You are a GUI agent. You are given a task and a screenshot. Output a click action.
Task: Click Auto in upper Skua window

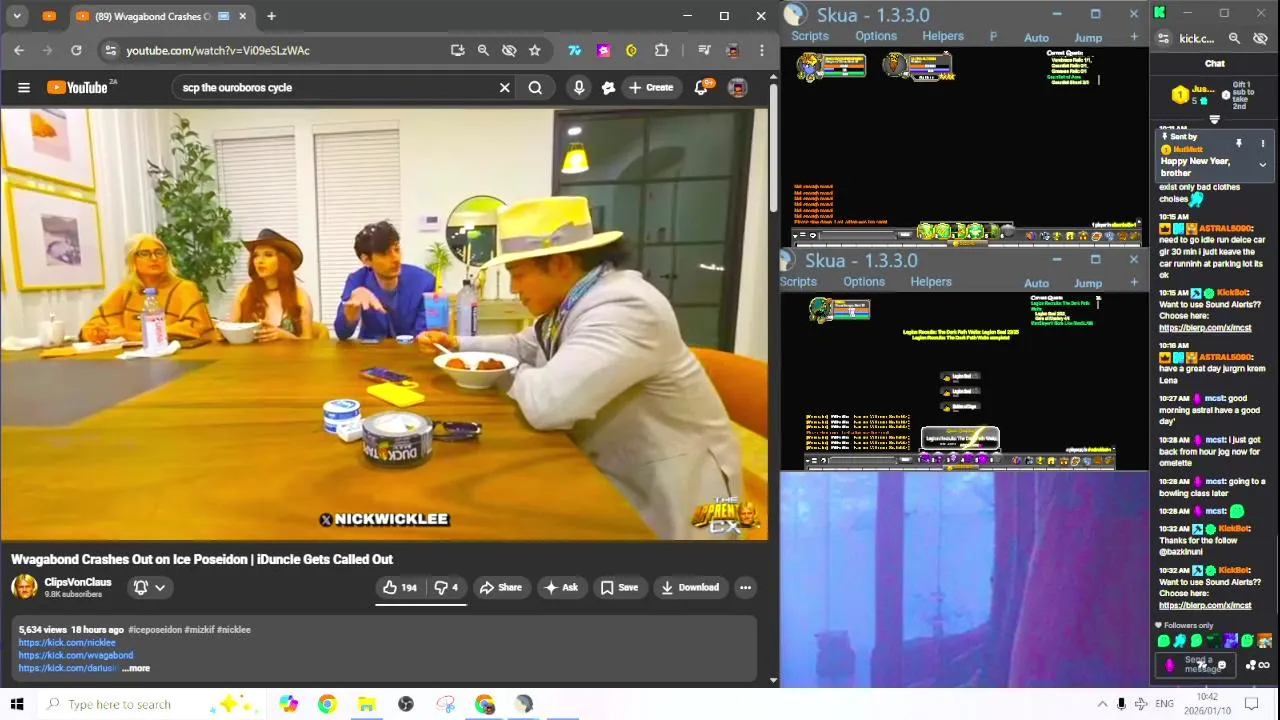click(1037, 38)
